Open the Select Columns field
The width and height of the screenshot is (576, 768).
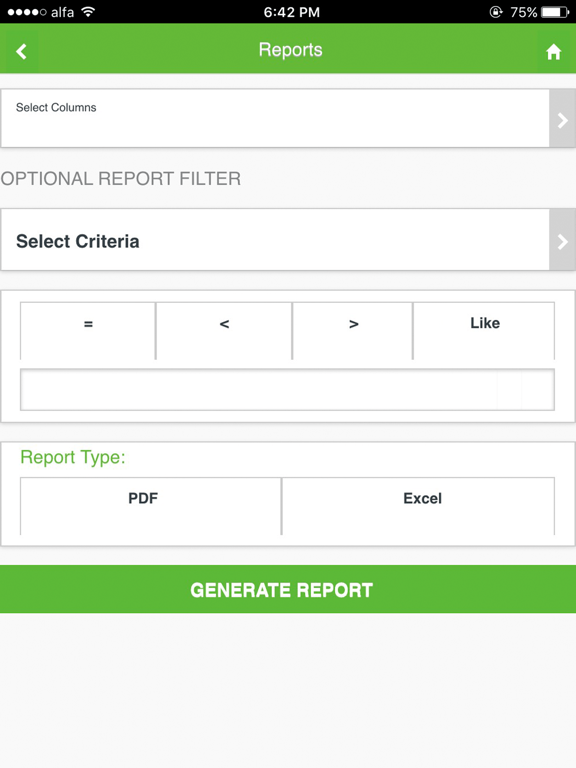[275, 119]
